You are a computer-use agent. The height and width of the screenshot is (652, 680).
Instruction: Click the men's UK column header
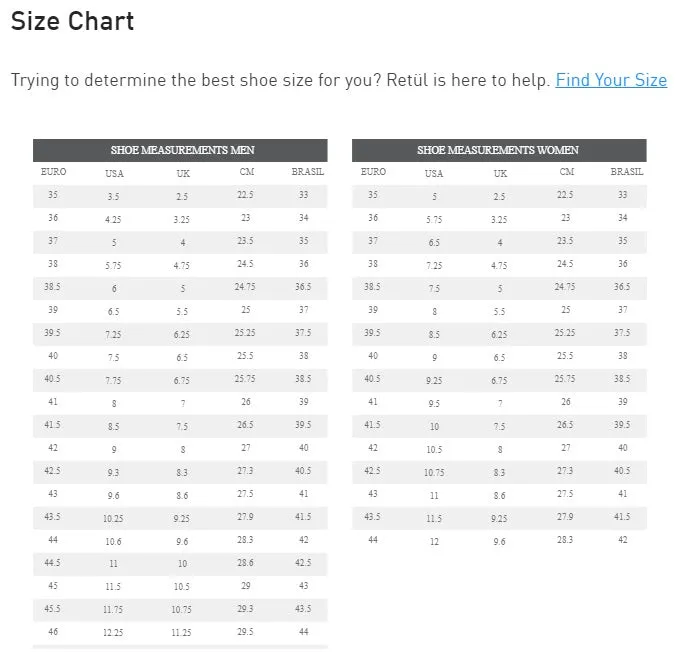click(x=183, y=174)
